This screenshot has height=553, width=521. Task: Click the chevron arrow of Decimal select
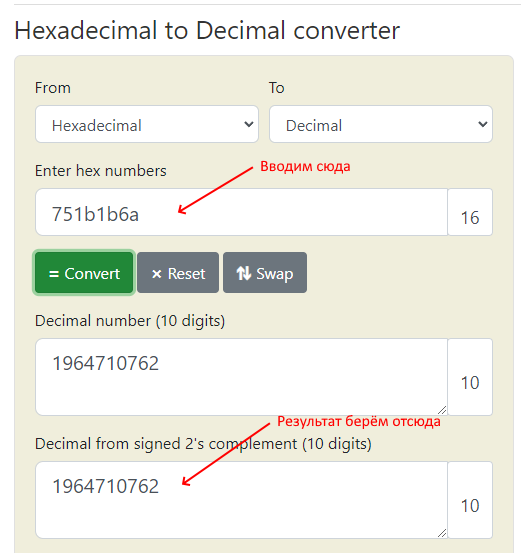[483, 124]
